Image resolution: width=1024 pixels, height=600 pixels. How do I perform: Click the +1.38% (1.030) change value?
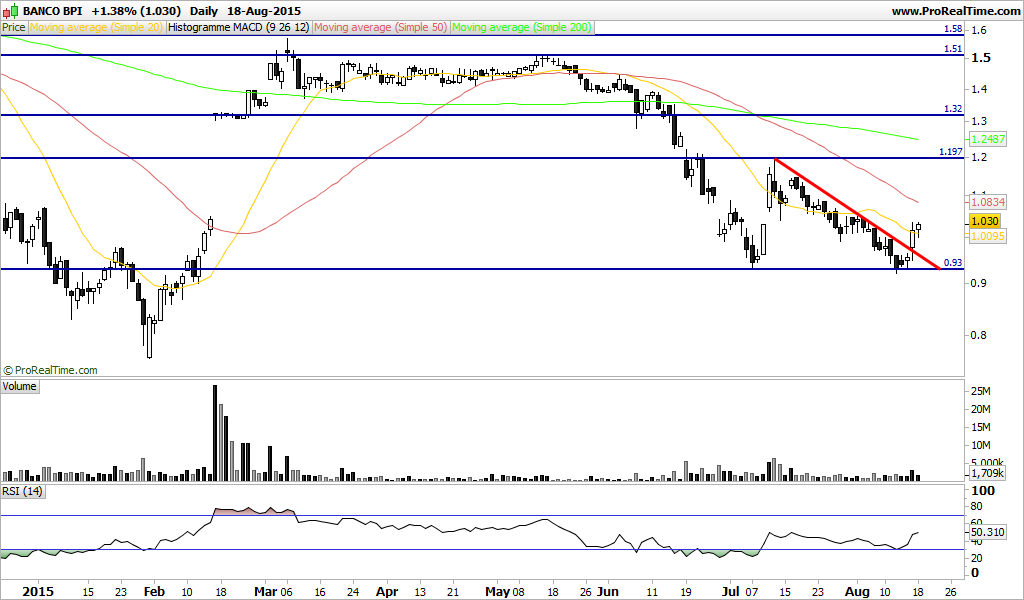(136, 11)
